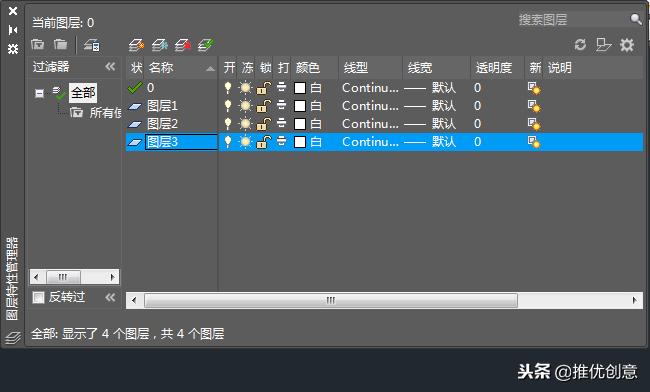
Task: Click the plot printer icon for 图层3
Action: click(281, 142)
